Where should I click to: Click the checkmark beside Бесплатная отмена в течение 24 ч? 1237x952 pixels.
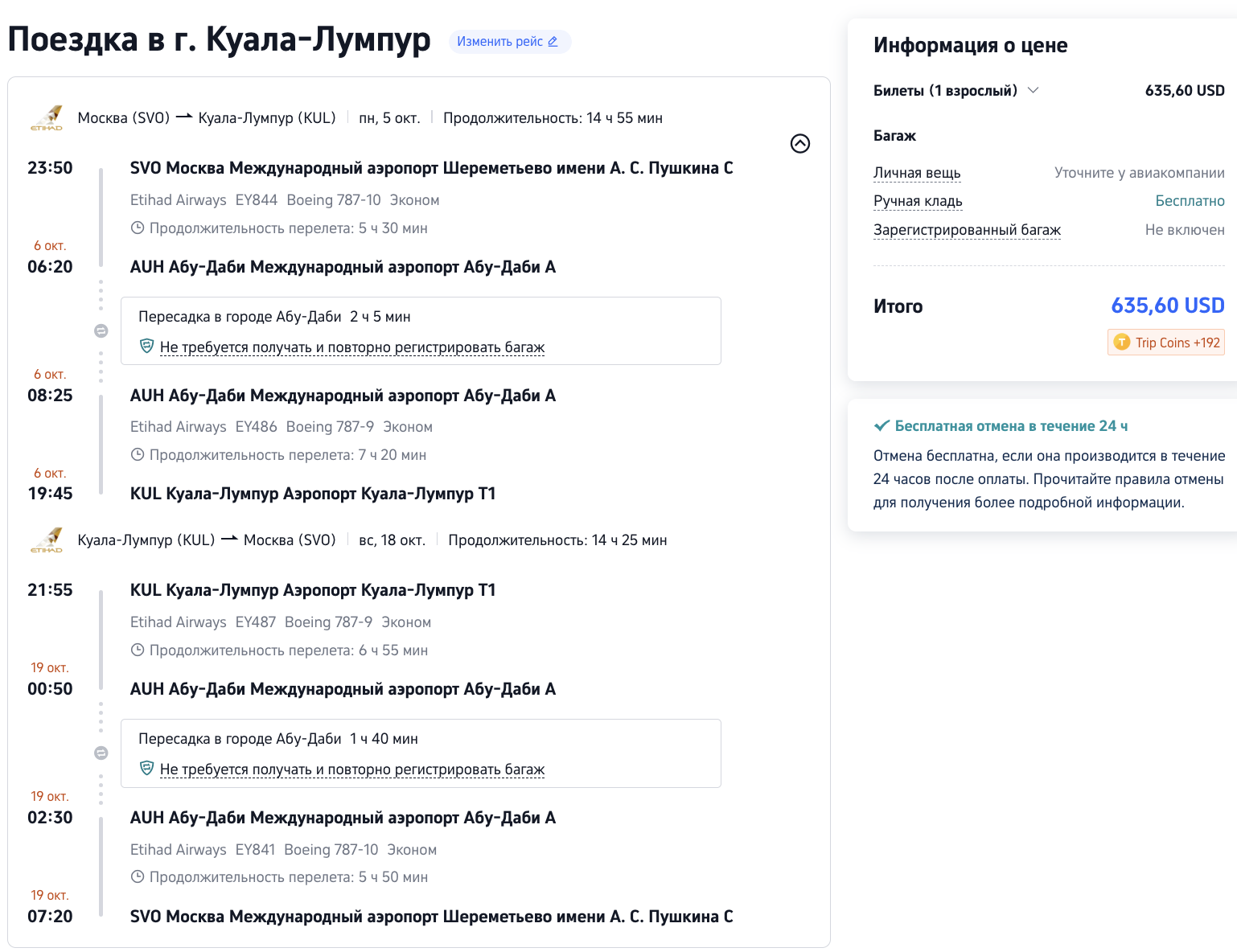(882, 426)
